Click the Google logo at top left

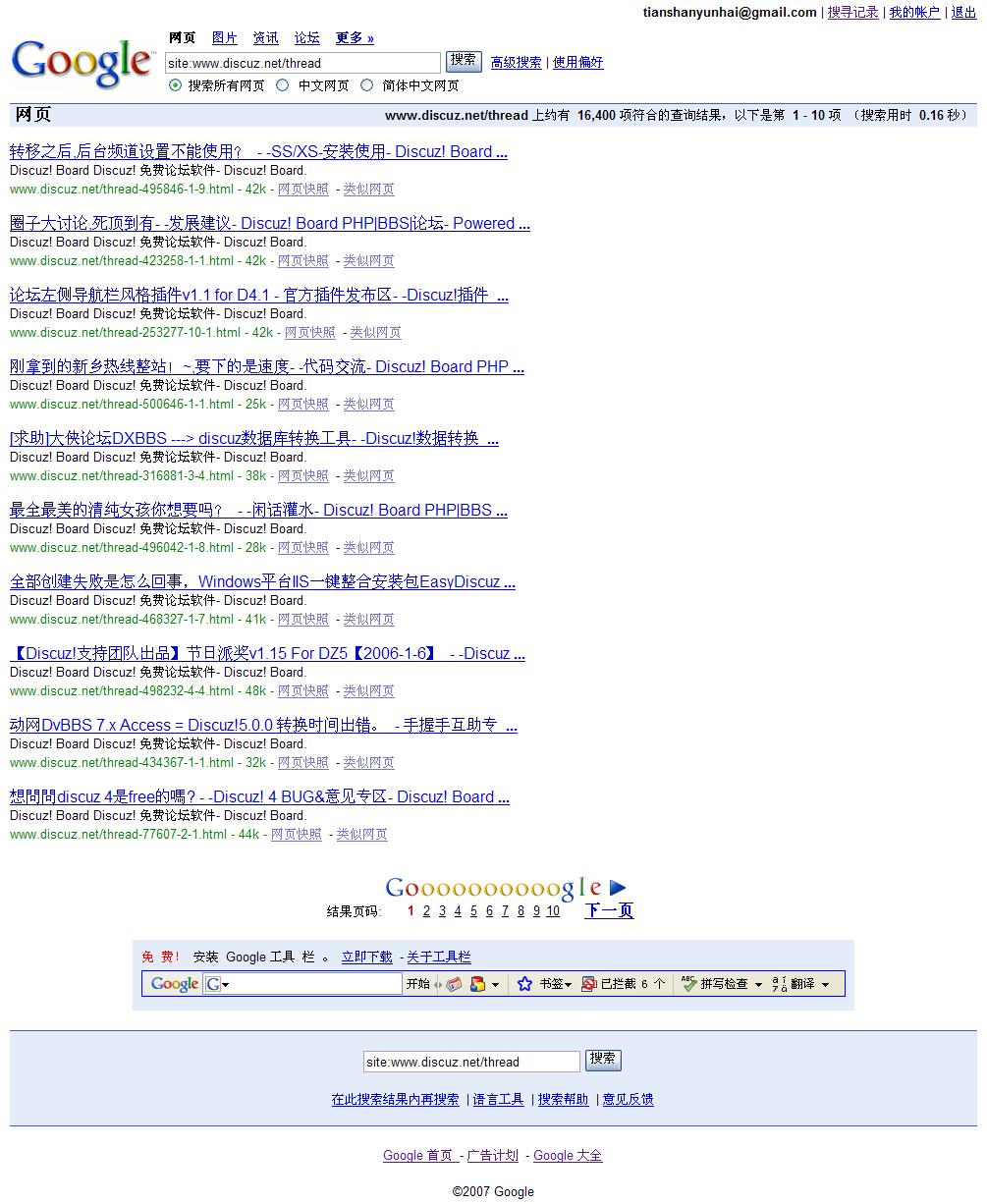[x=82, y=64]
